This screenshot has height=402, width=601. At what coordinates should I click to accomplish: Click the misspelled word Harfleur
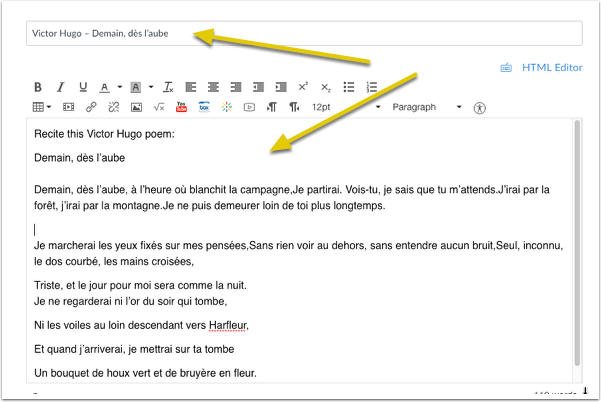click(228, 325)
